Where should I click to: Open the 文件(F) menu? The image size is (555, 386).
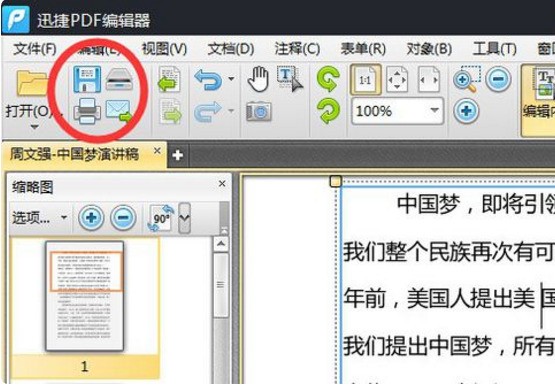35,49
